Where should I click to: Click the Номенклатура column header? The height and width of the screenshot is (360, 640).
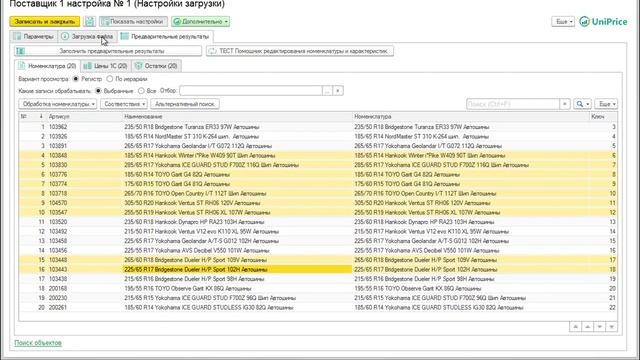pos(471,116)
